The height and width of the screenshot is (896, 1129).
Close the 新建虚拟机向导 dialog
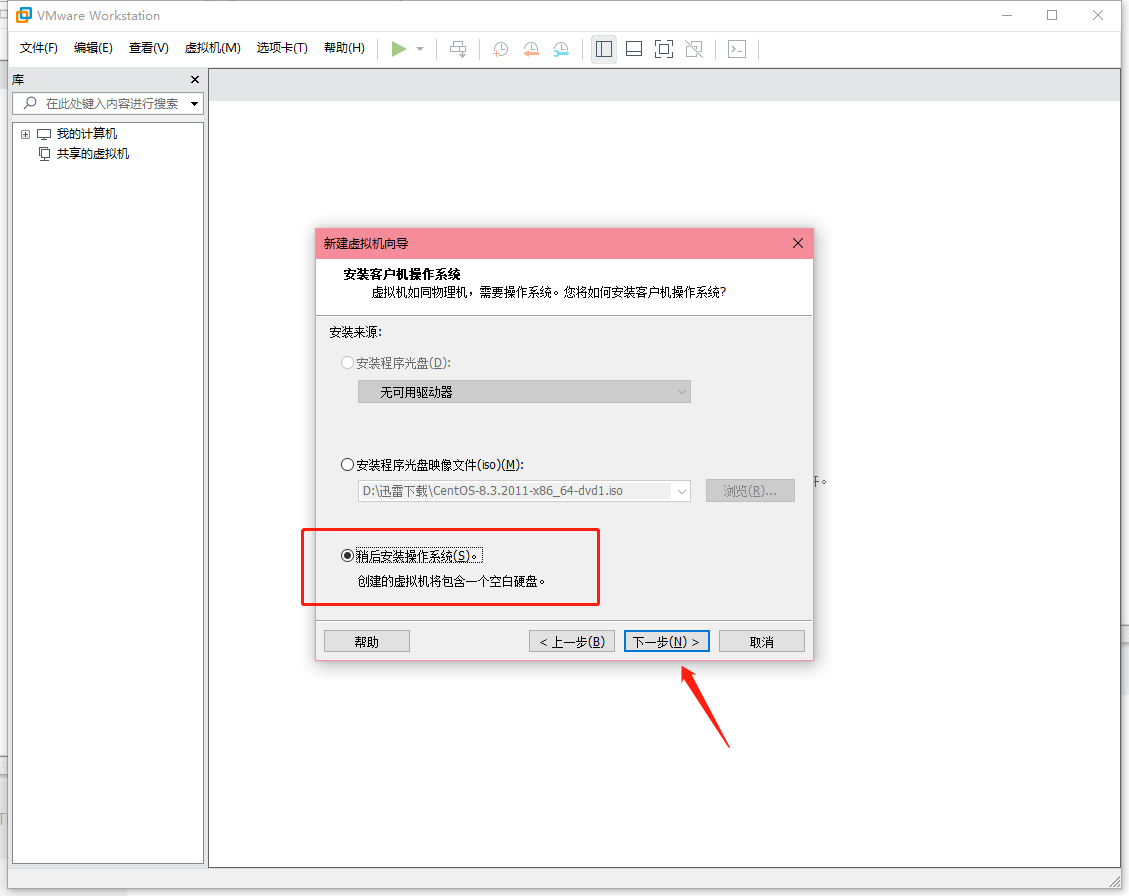798,243
